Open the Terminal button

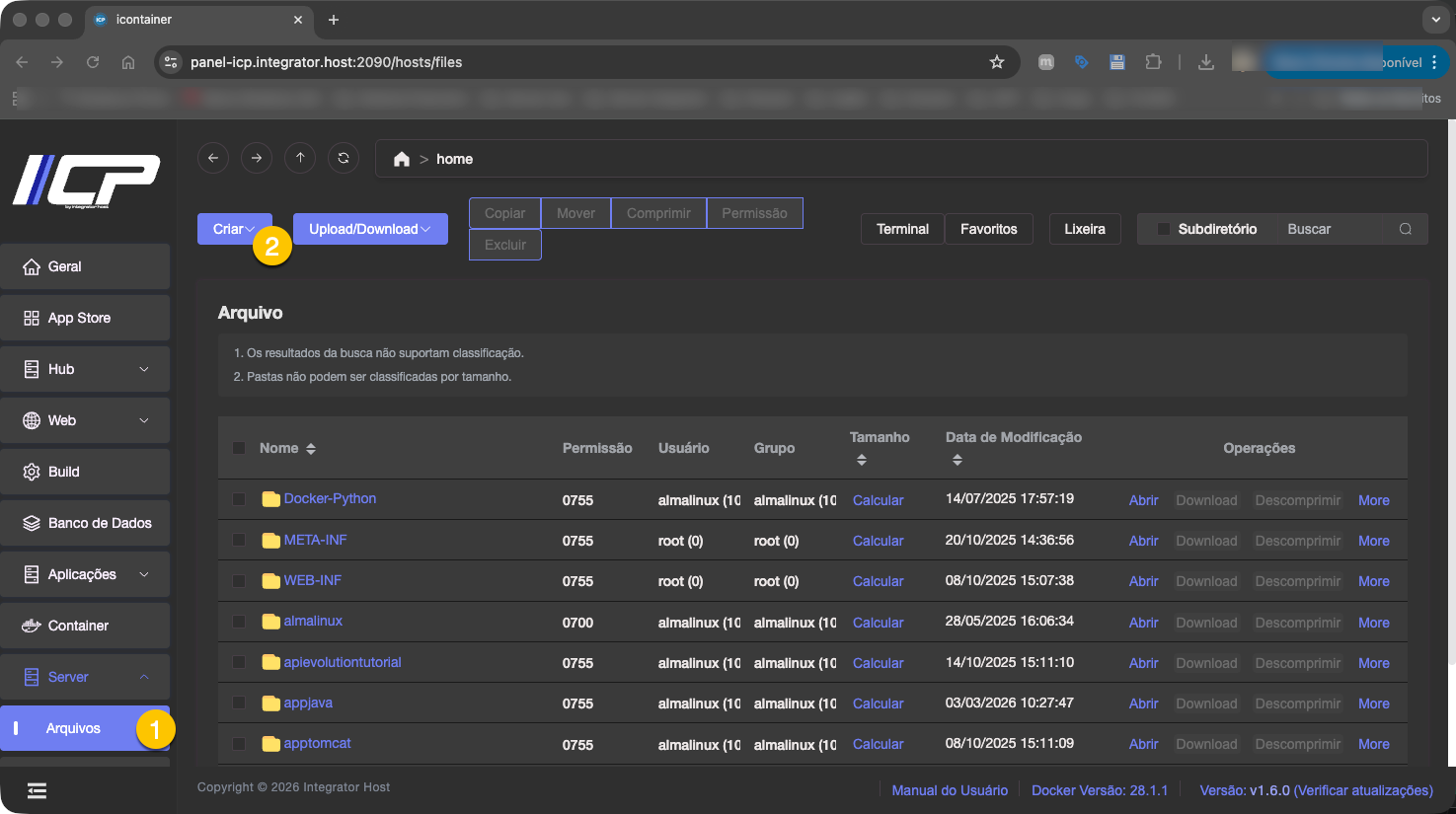902,229
